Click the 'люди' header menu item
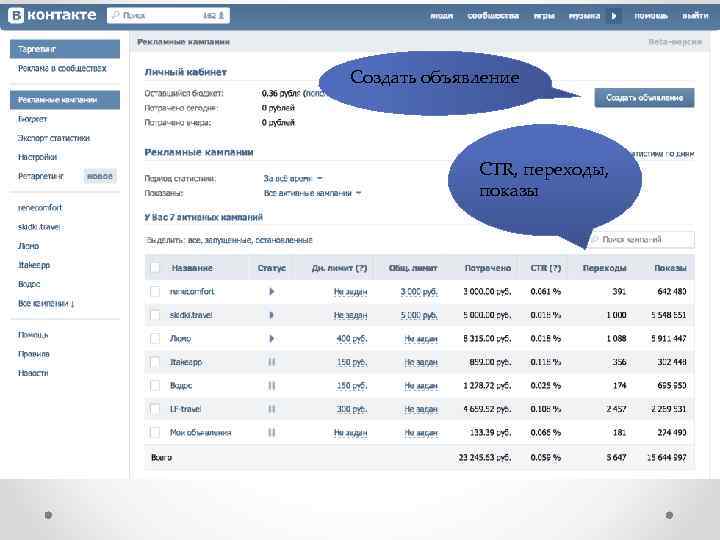Screen dimensions: 720x540 (x=441, y=16)
